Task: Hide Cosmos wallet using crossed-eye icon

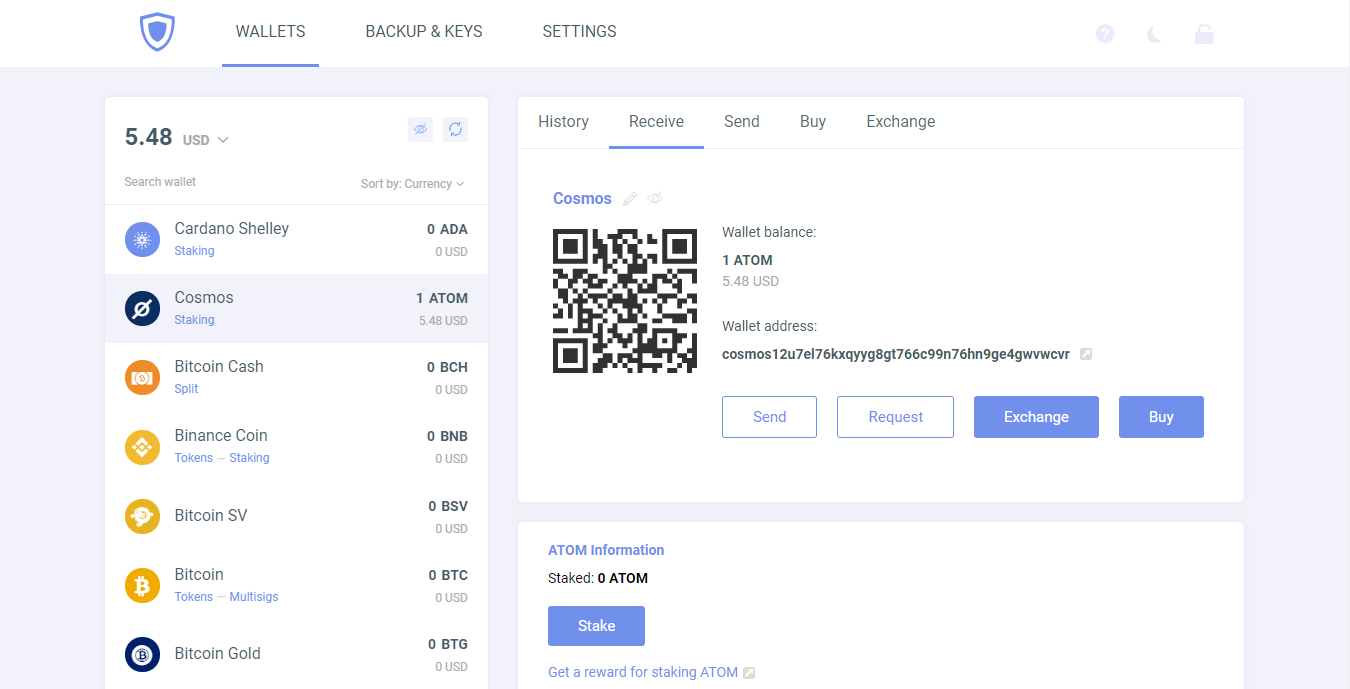Action: 655,199
